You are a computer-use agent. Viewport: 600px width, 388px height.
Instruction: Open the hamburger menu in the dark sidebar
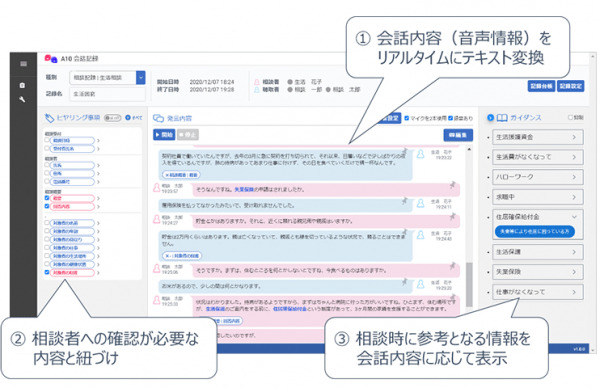24,64
